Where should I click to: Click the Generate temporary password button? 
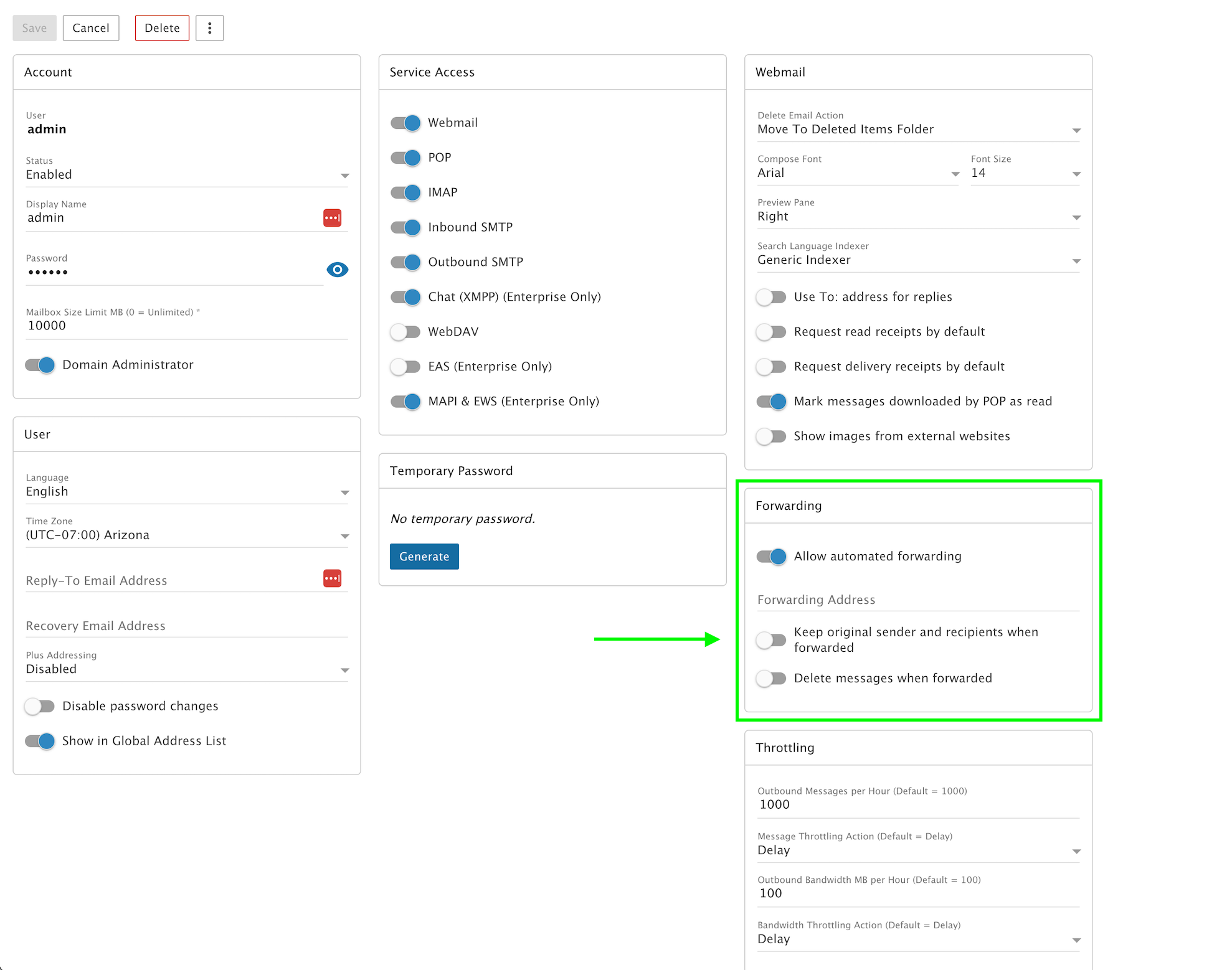click(424, 557)
